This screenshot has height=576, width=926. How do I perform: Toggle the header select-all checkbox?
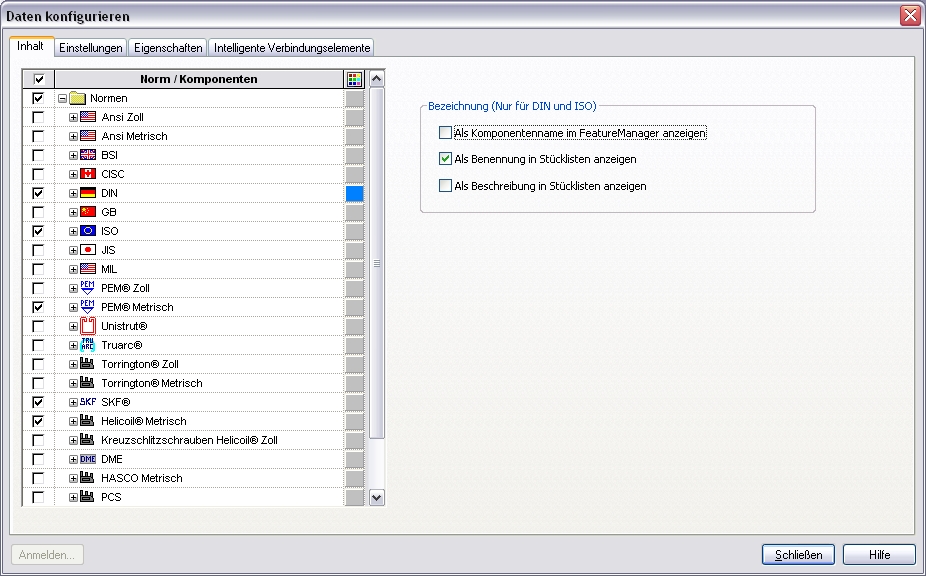[39, 79]
